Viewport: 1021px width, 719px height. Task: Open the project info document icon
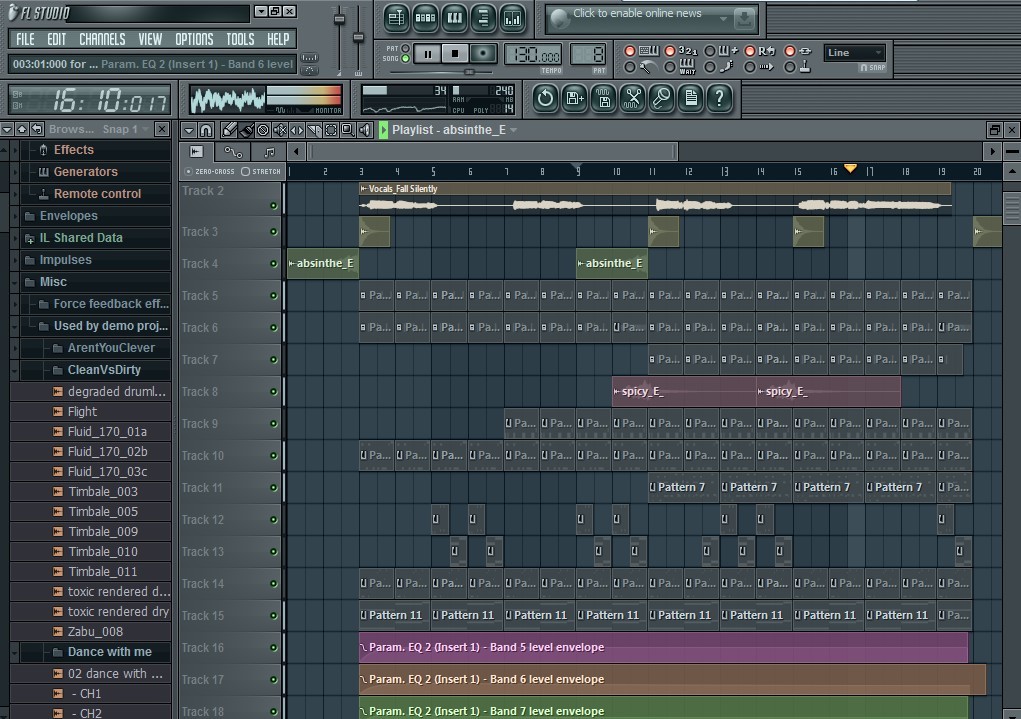pos(691,99)
